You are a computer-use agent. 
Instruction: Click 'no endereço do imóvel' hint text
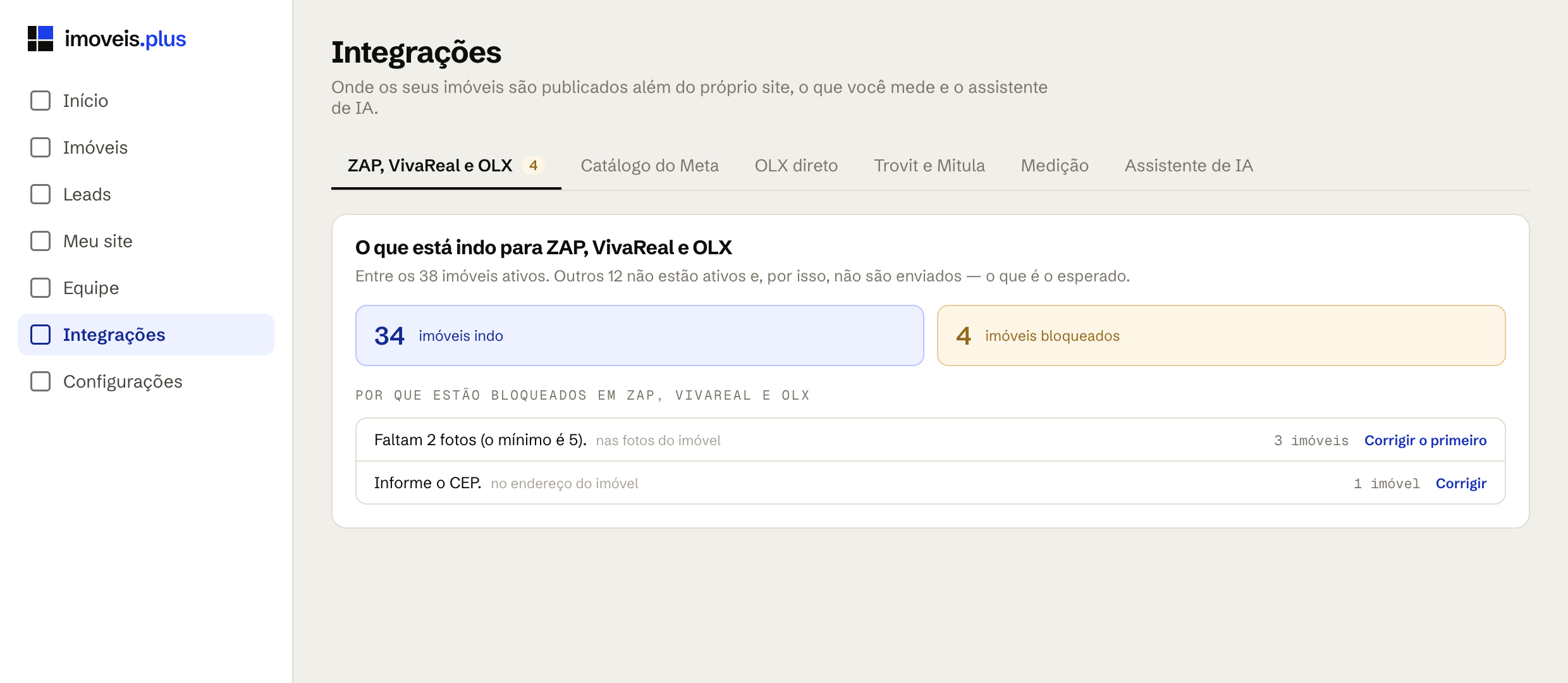565,484
